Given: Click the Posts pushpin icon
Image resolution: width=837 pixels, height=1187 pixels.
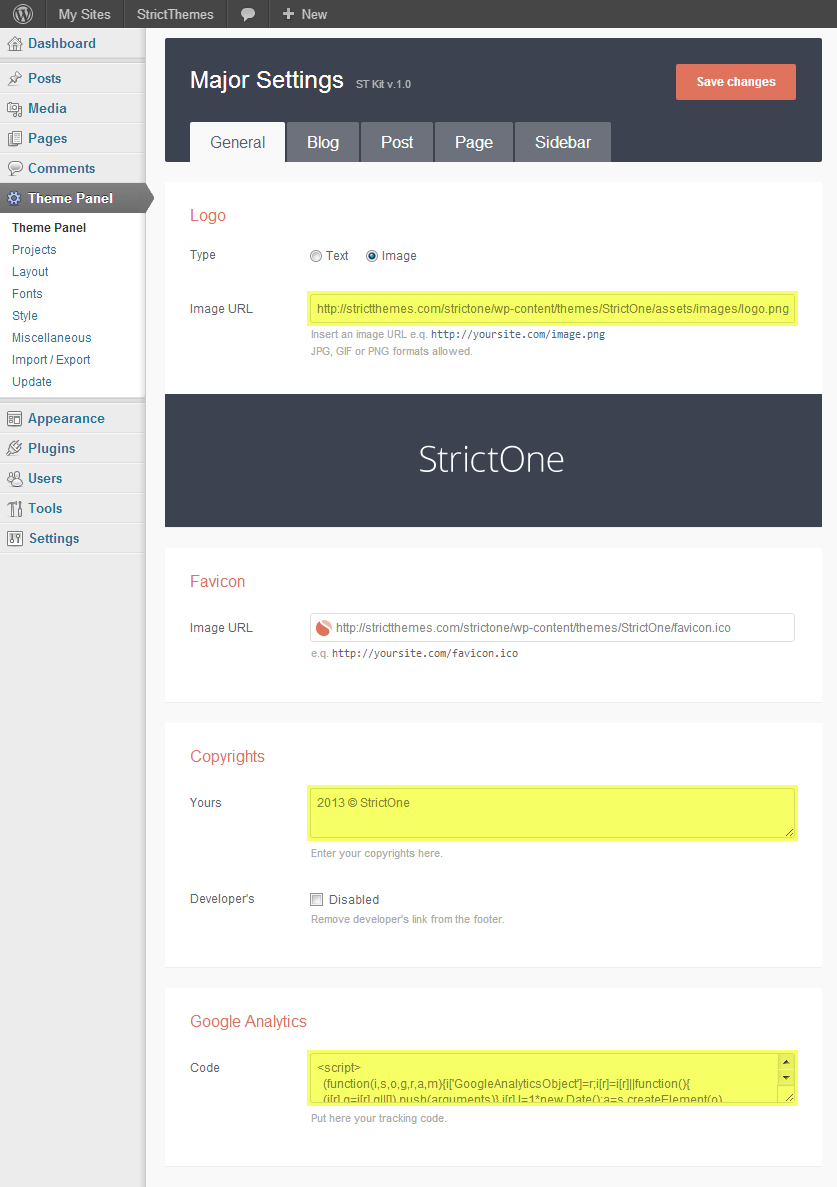Looking at the screenshot, I should (x=15, y=79).
